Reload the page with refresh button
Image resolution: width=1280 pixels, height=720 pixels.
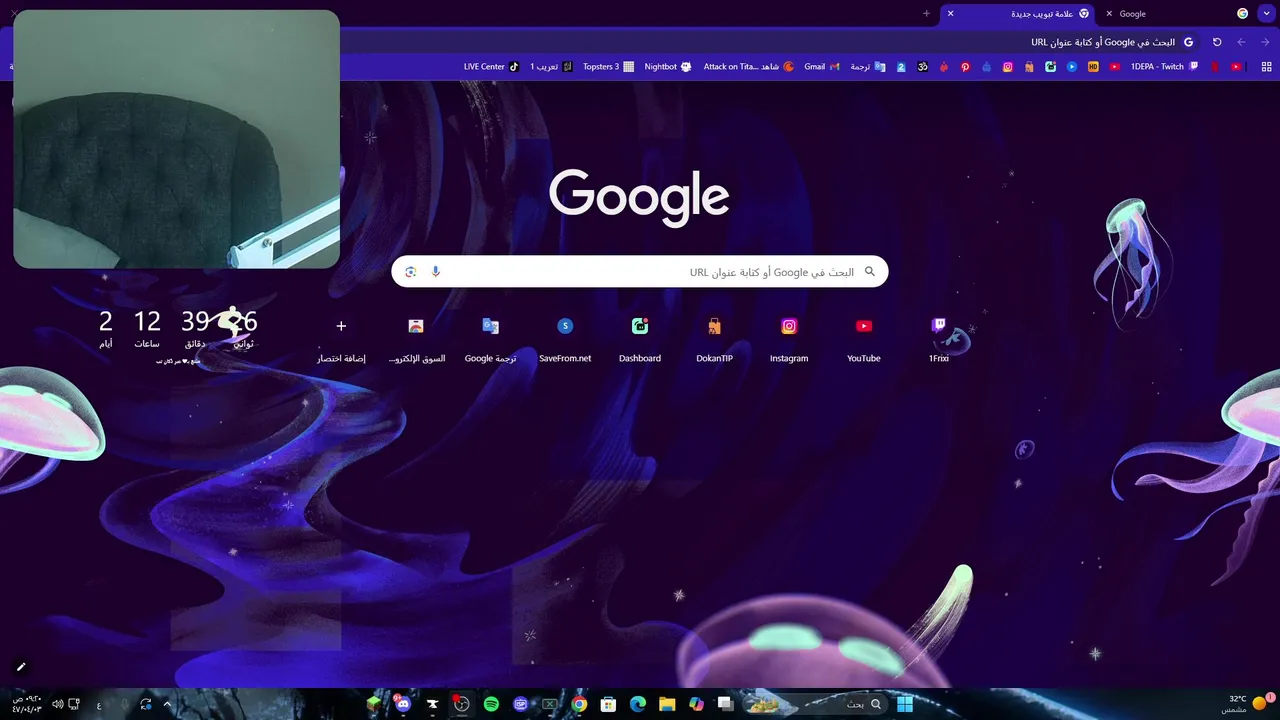pos(1217,42)
